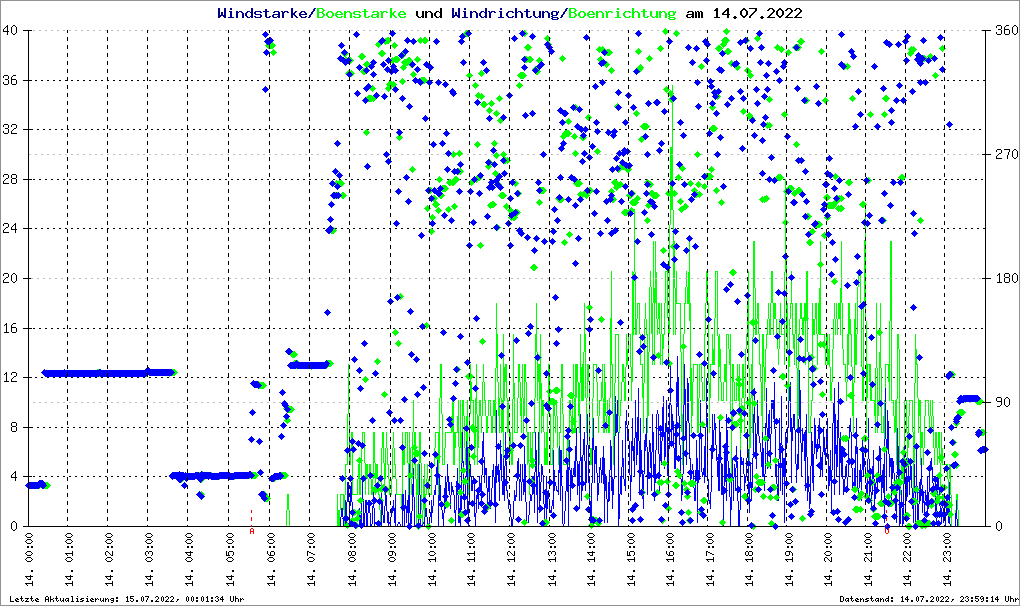Click the time label "14. 11:00"
The width and height of the screenshot is (1020, 606).
point(471,559)
